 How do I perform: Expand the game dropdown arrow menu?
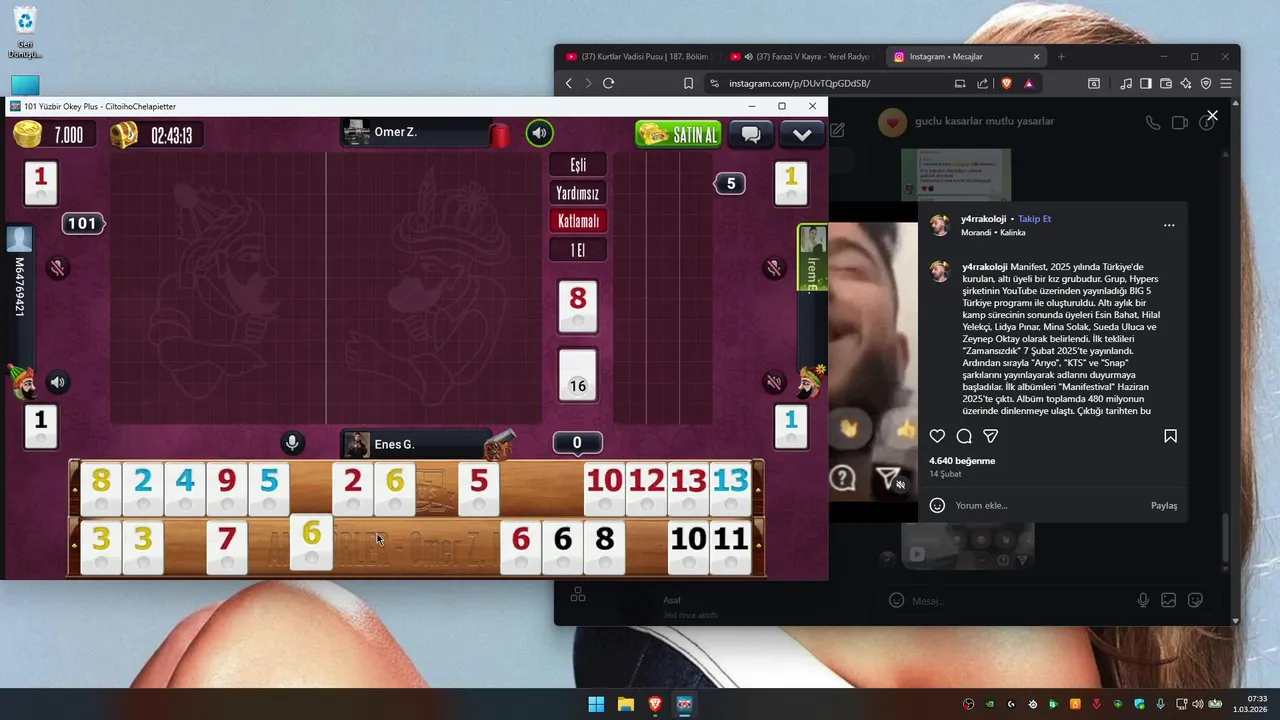[802, 134]
